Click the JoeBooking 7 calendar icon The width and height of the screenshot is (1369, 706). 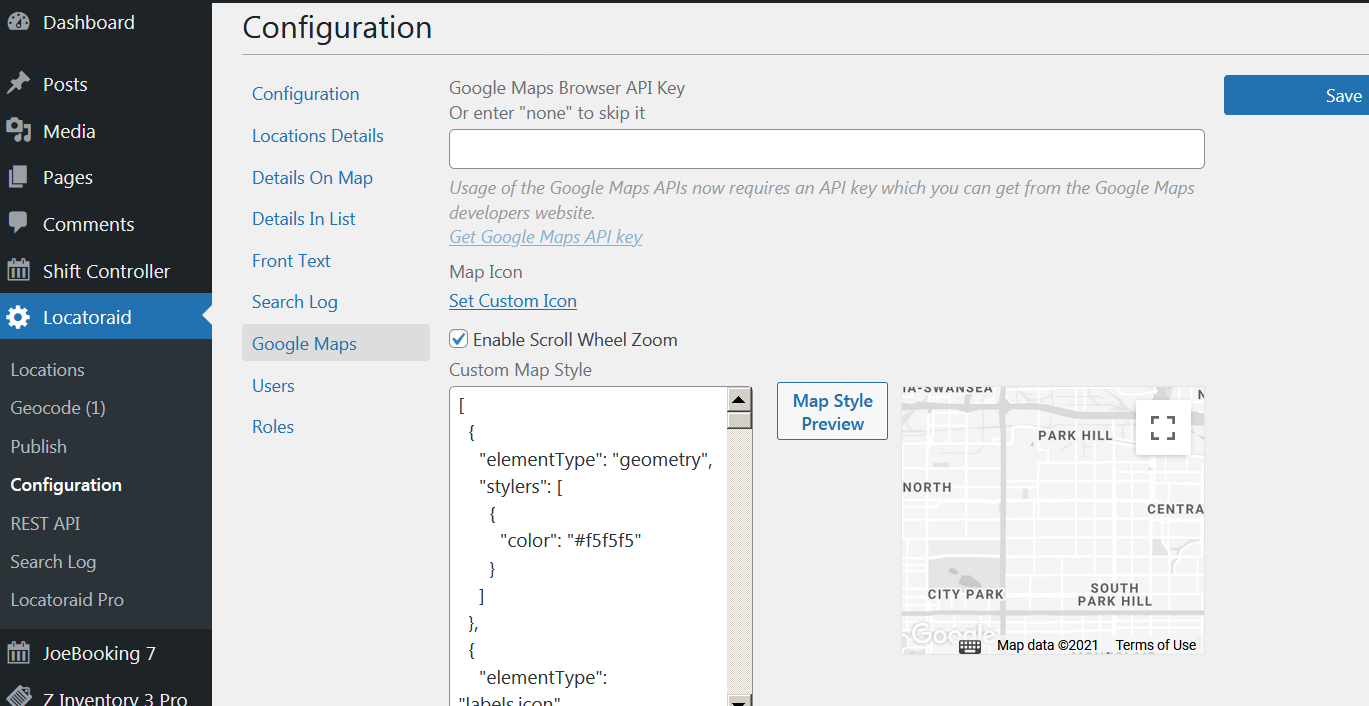18,653
